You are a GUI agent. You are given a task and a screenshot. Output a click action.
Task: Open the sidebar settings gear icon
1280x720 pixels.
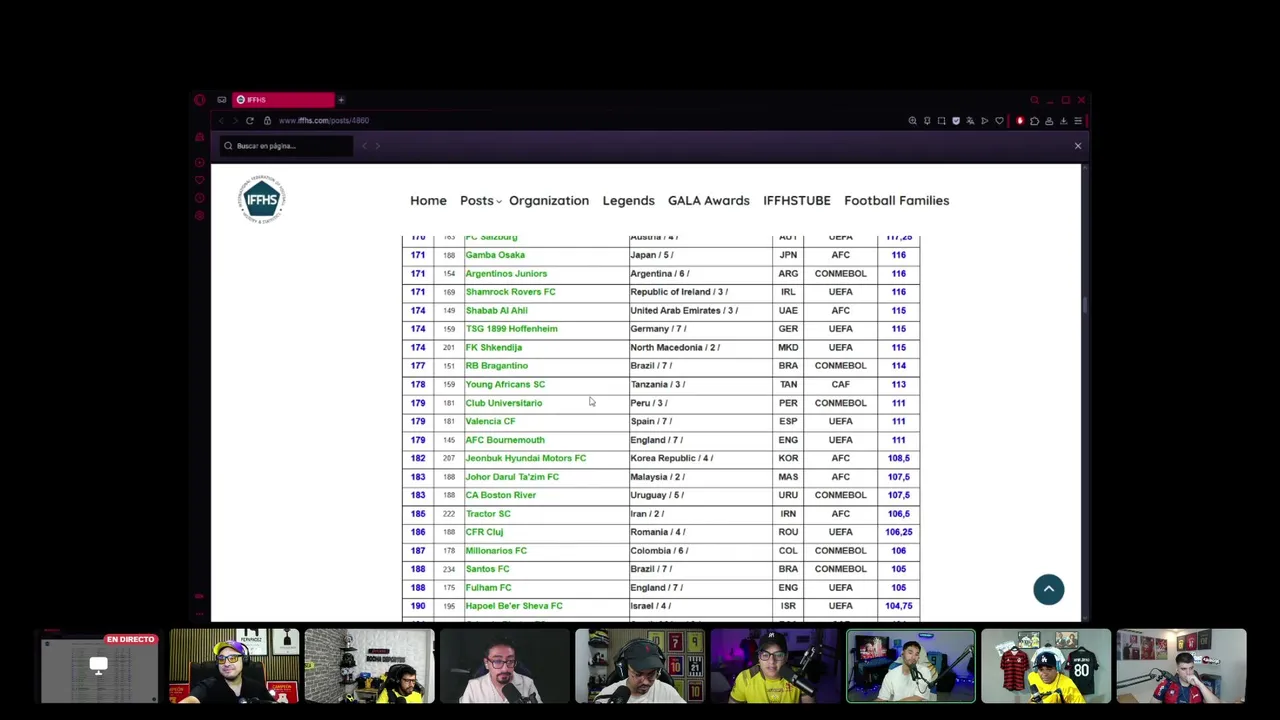click(x=200, y=215)
